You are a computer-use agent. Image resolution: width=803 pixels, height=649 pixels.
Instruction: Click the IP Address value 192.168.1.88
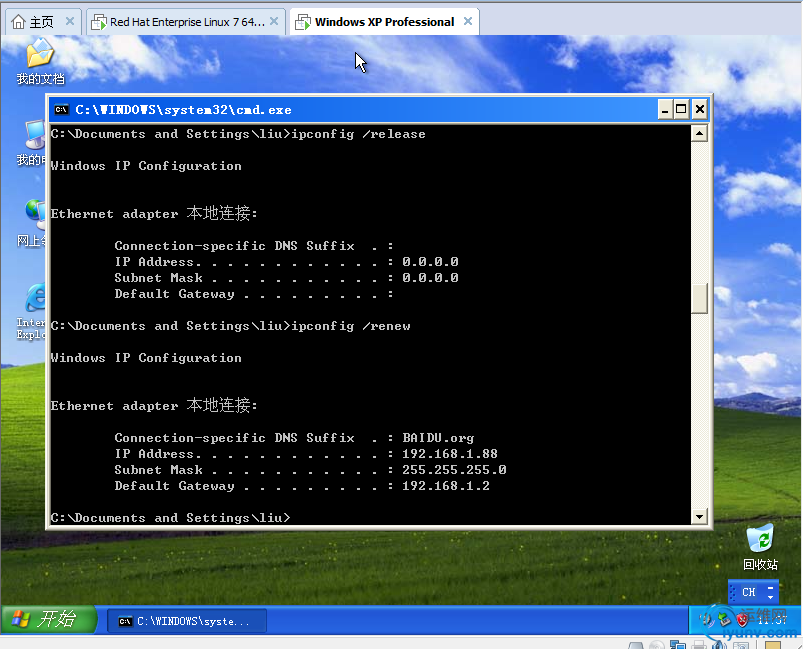tap(450, 454)
